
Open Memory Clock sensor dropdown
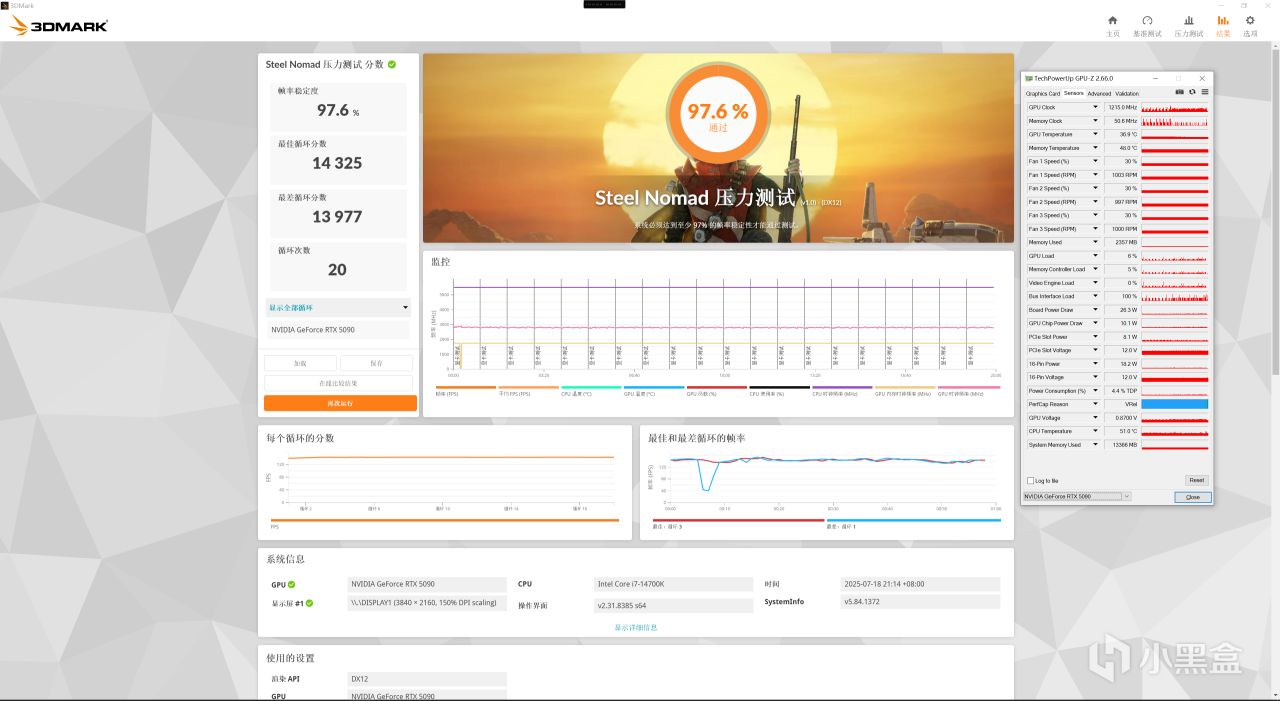click(x=1095, y=121)
